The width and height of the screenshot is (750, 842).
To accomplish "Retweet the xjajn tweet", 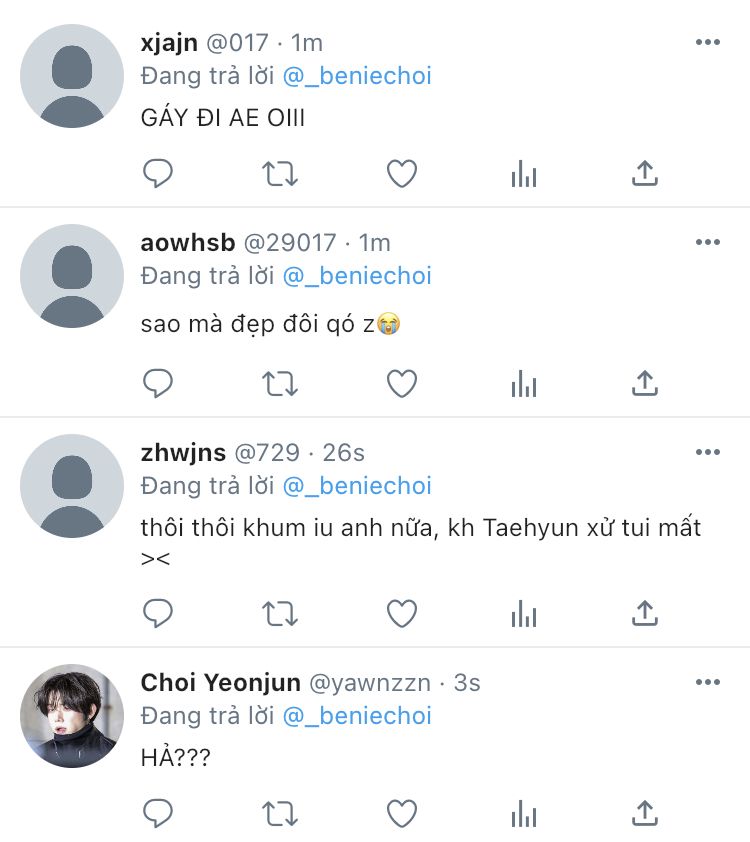I will [x=280, y=174].
